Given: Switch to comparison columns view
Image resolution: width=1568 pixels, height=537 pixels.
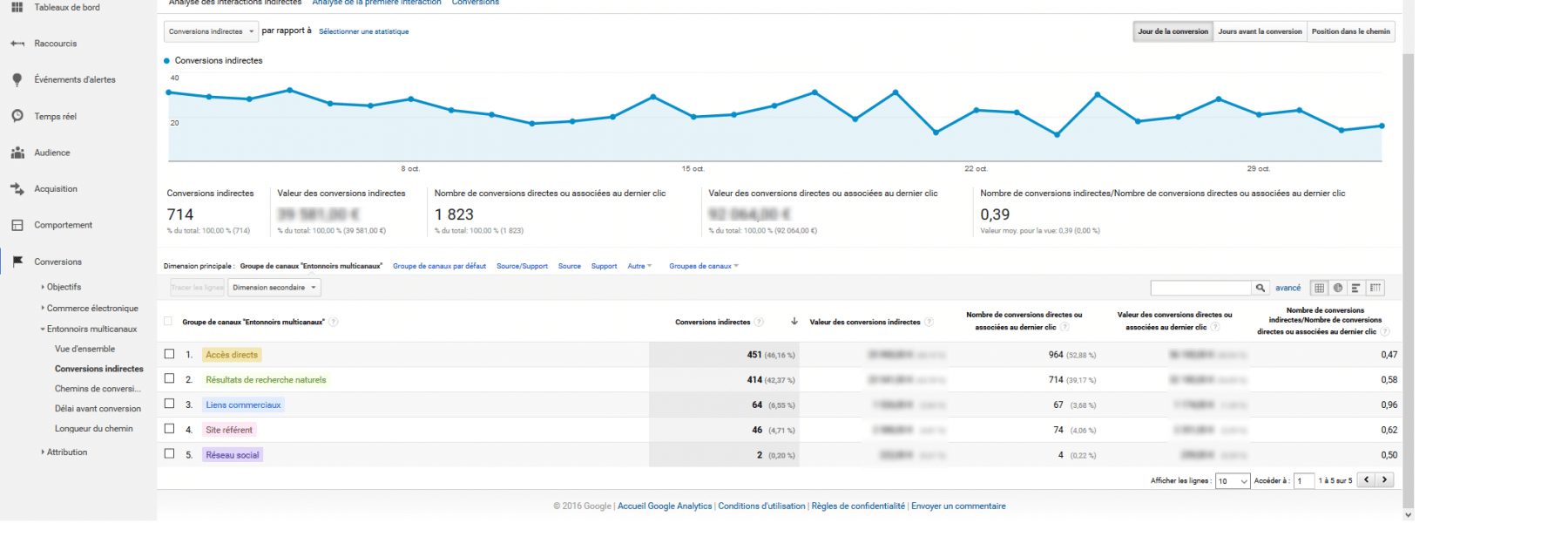Looking at the screenshot, I should click(x=1375, y=288).
